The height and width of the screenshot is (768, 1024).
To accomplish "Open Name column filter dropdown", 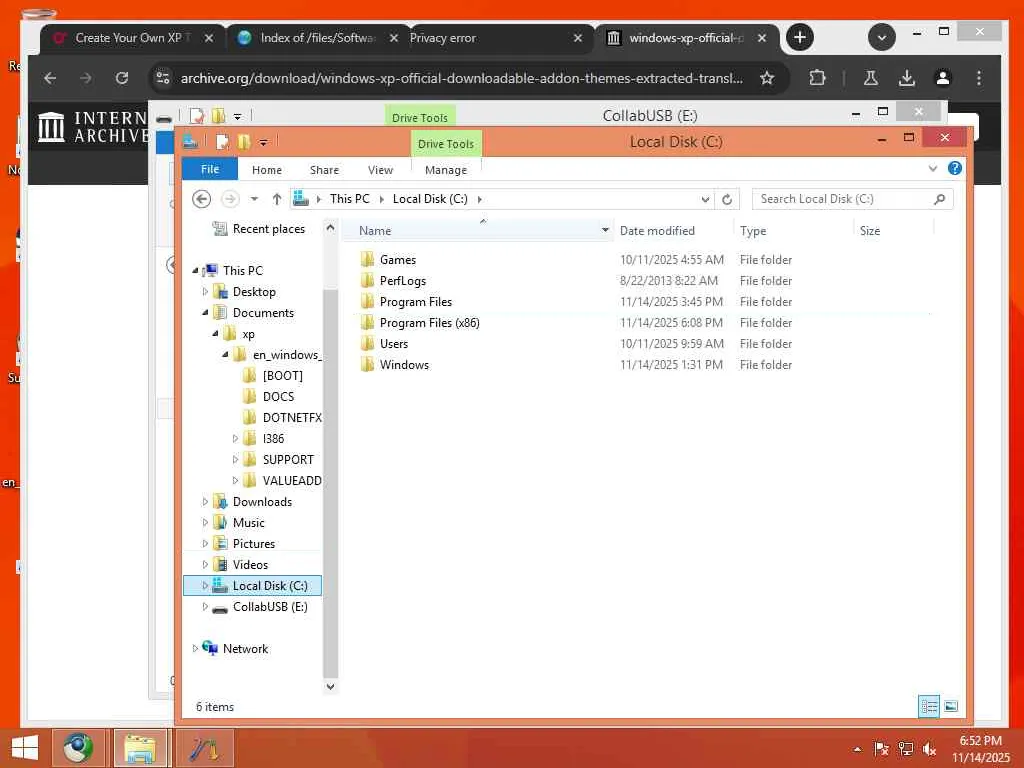I will point(605,230).
